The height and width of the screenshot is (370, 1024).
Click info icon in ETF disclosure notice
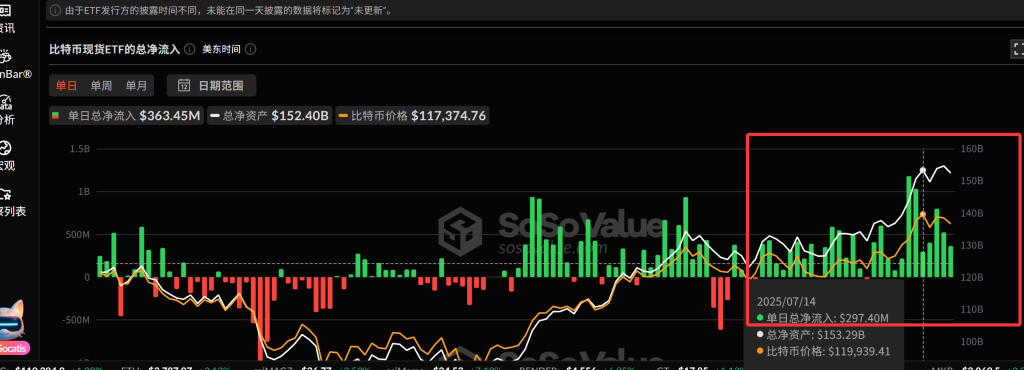pos(55,11)
